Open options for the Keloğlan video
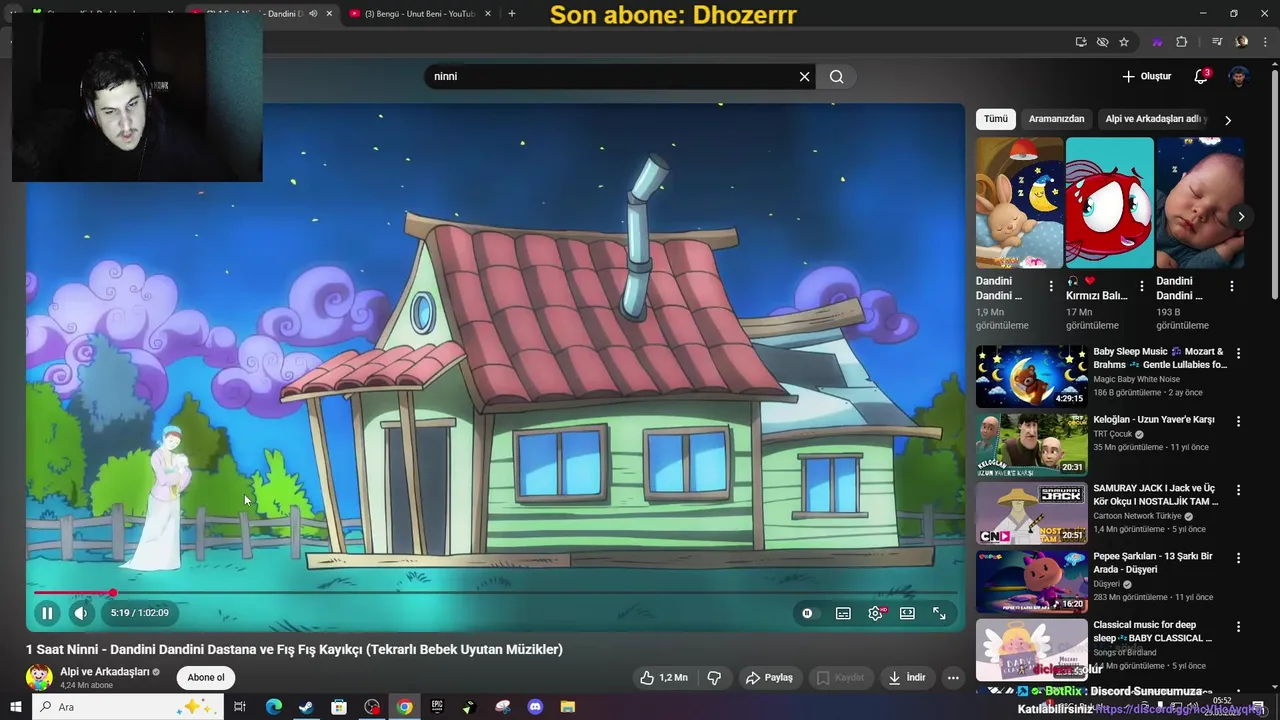The height and width of the screenshot is (720, 1280). (1238, 421)
